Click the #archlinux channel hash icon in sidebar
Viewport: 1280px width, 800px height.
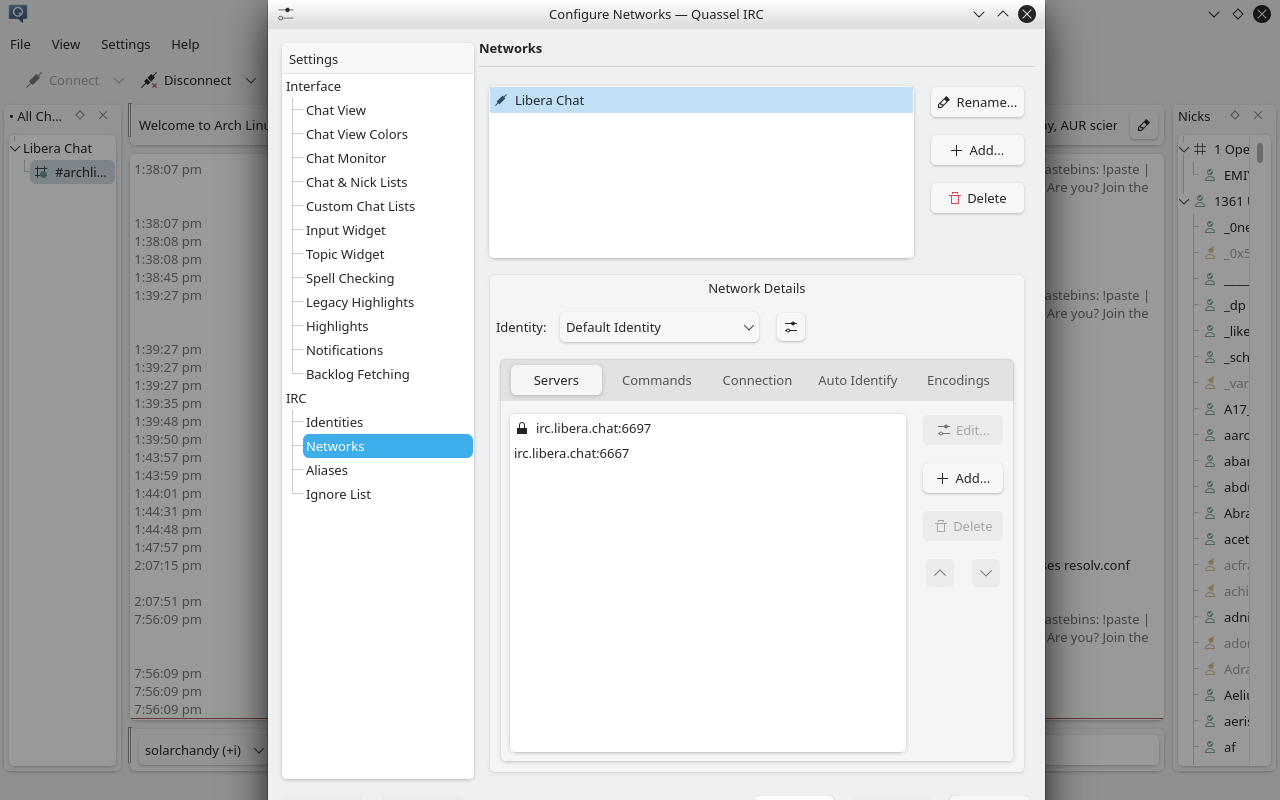coord(41,172)
